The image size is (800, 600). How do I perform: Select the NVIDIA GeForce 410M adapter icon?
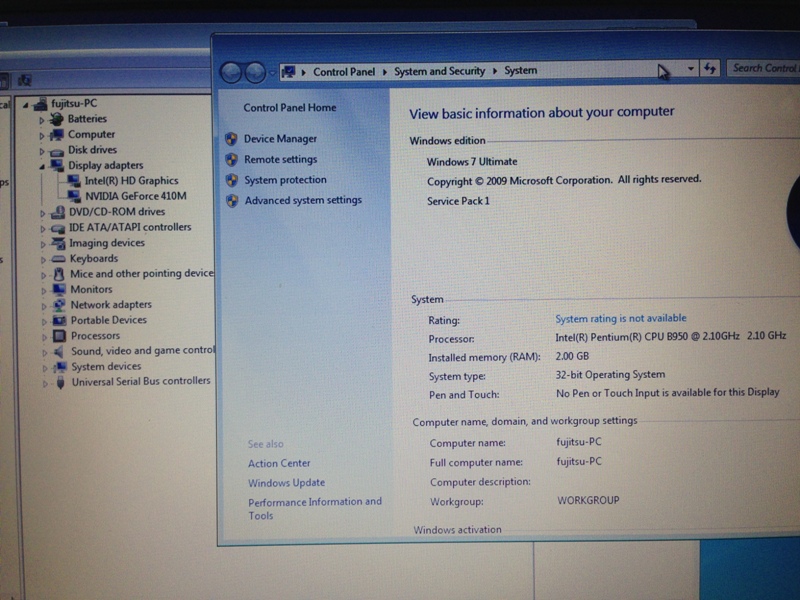[74, 196]
